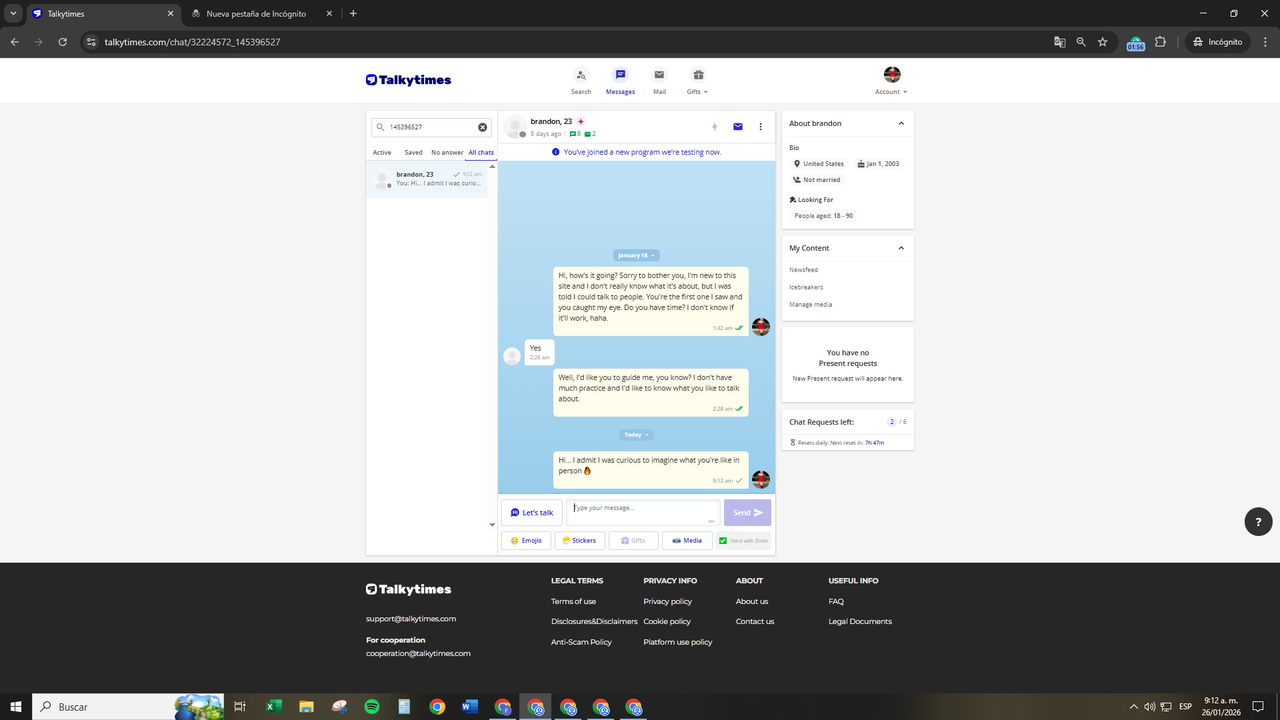Image resolution: width=1280 pixels, height=720 pixels.
Task: Switch to the Active chats tab
Action: pyautogui.click(x=382, y=153)
